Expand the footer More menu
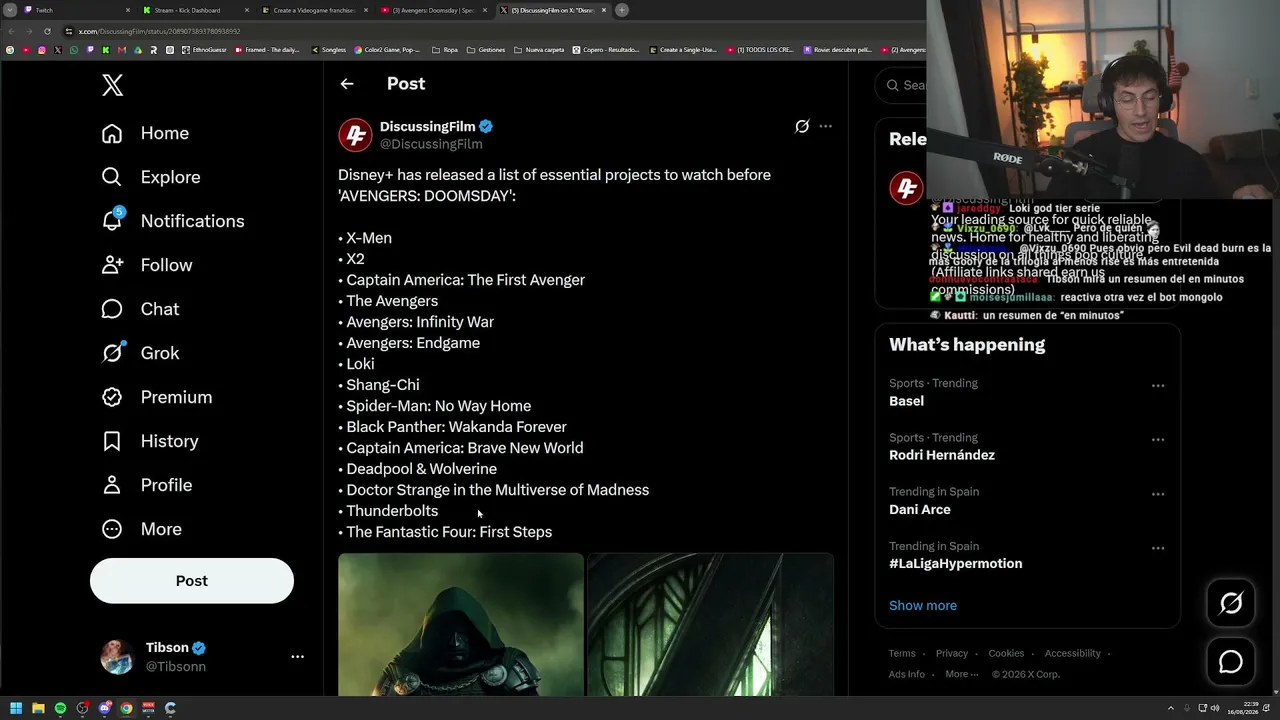 click(962, 674)
